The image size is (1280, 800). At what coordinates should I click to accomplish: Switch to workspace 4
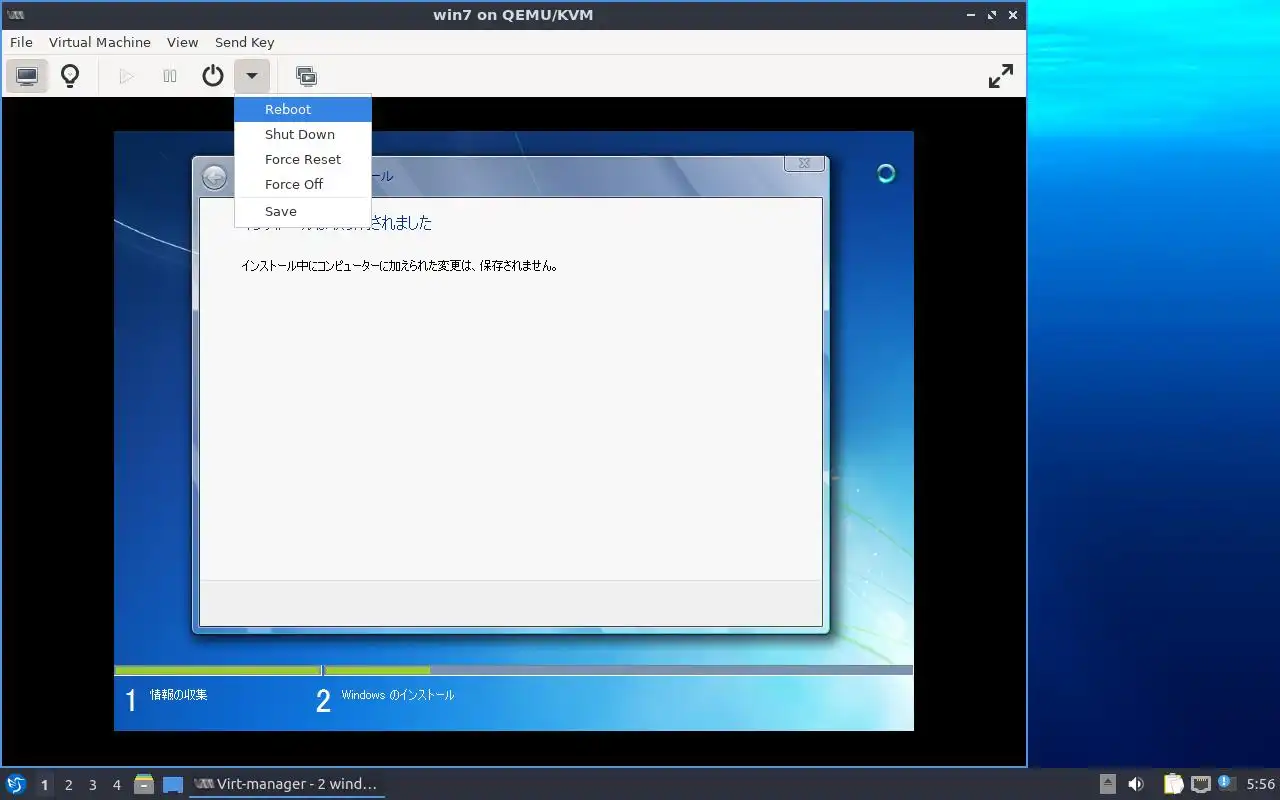pos(117,785)
